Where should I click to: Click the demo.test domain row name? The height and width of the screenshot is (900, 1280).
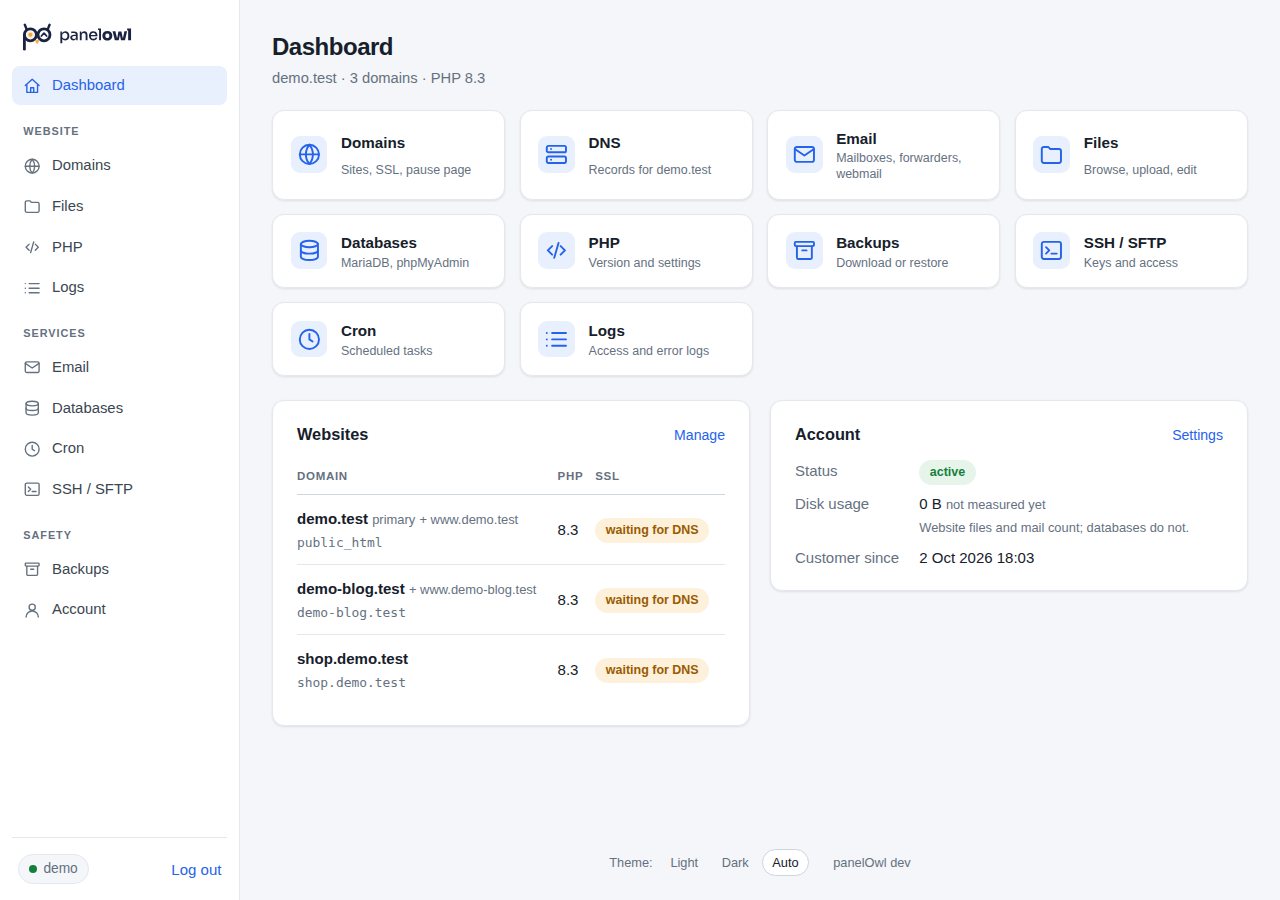333,519
